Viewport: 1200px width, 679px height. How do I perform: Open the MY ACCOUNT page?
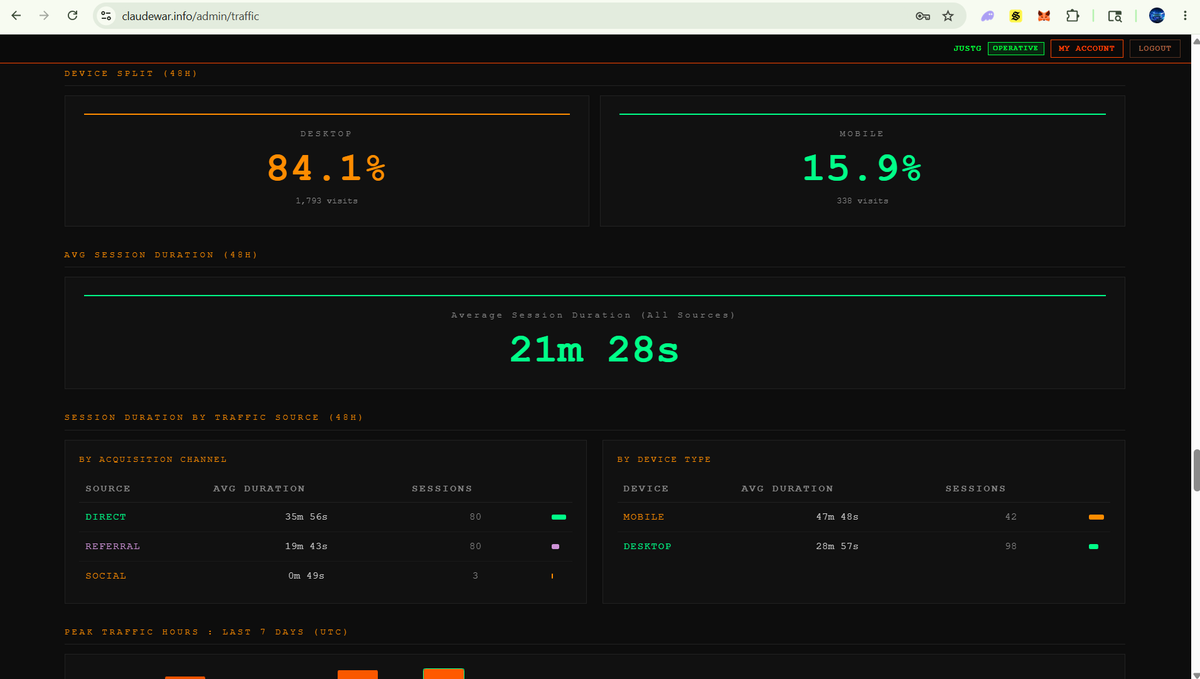pyautogui.click(x=1086, y=48)
